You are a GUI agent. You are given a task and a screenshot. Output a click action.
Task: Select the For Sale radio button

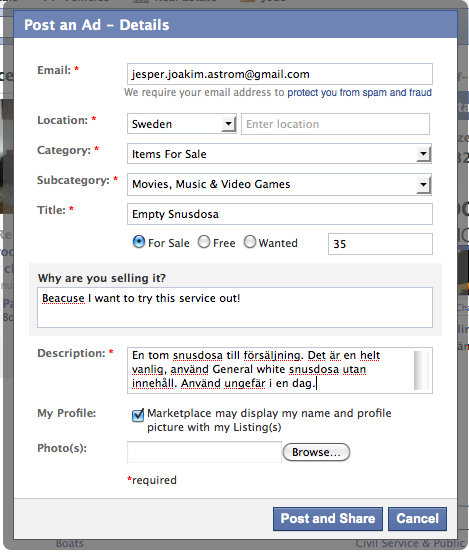[x=139, y=242]
